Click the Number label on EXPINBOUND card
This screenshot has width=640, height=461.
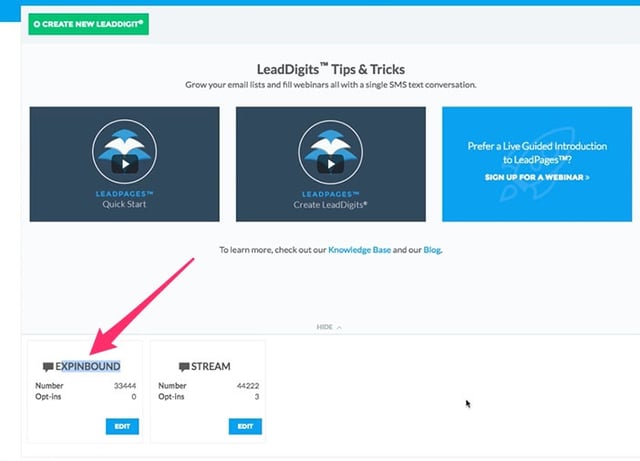(x=49, y=385)
